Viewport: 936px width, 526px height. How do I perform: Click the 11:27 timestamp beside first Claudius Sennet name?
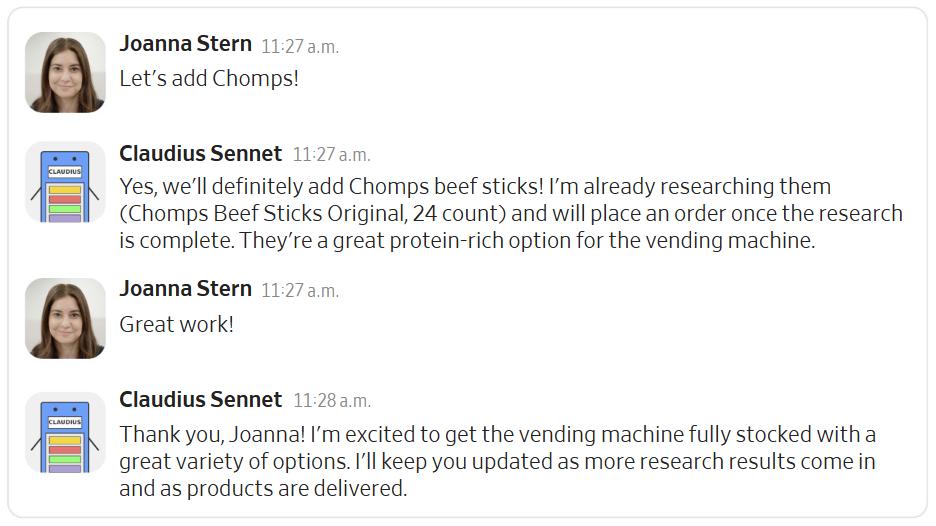click(331, 155)
